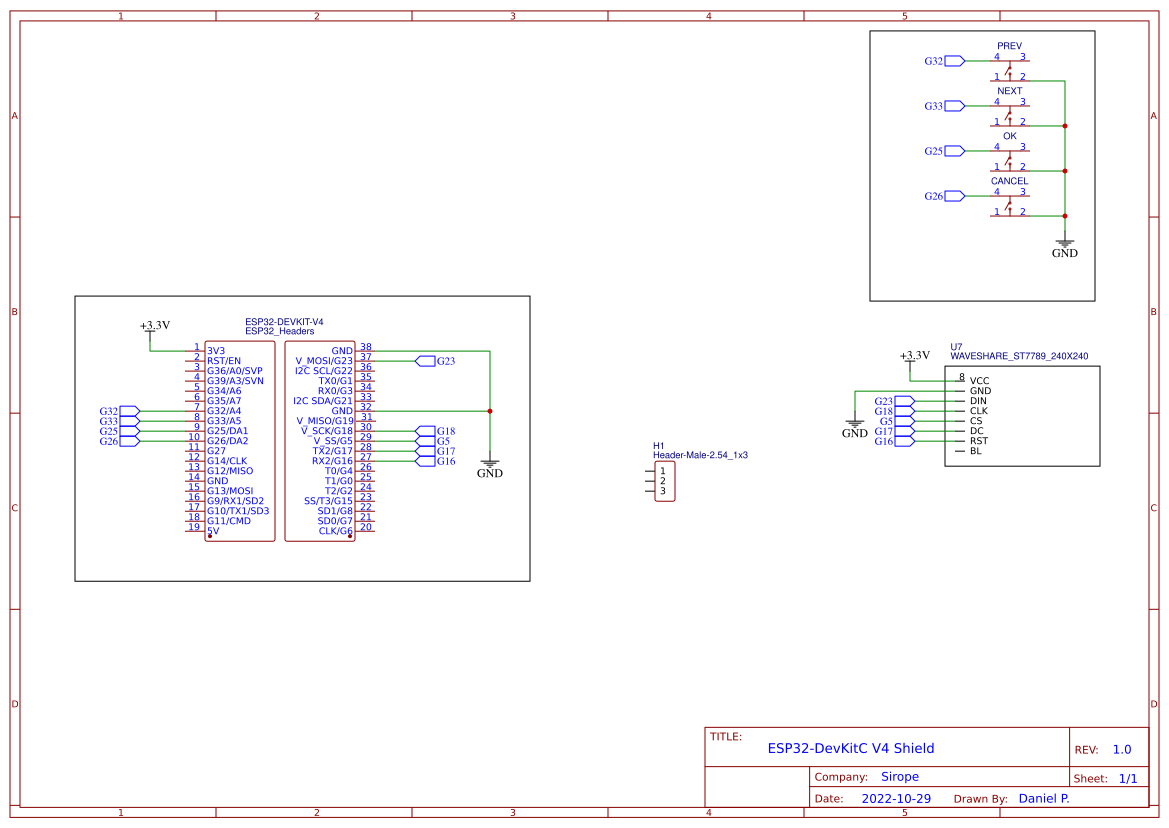This screenshot has width=1169, height=828.
Task: Click the GND symbol left of the WAVESHARE display
Action: (x=855, y=425)
